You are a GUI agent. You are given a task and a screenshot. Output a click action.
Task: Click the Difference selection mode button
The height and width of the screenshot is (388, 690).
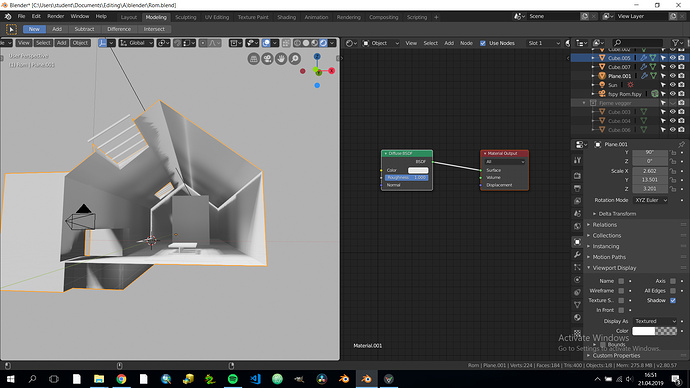[x=119, y=29]
